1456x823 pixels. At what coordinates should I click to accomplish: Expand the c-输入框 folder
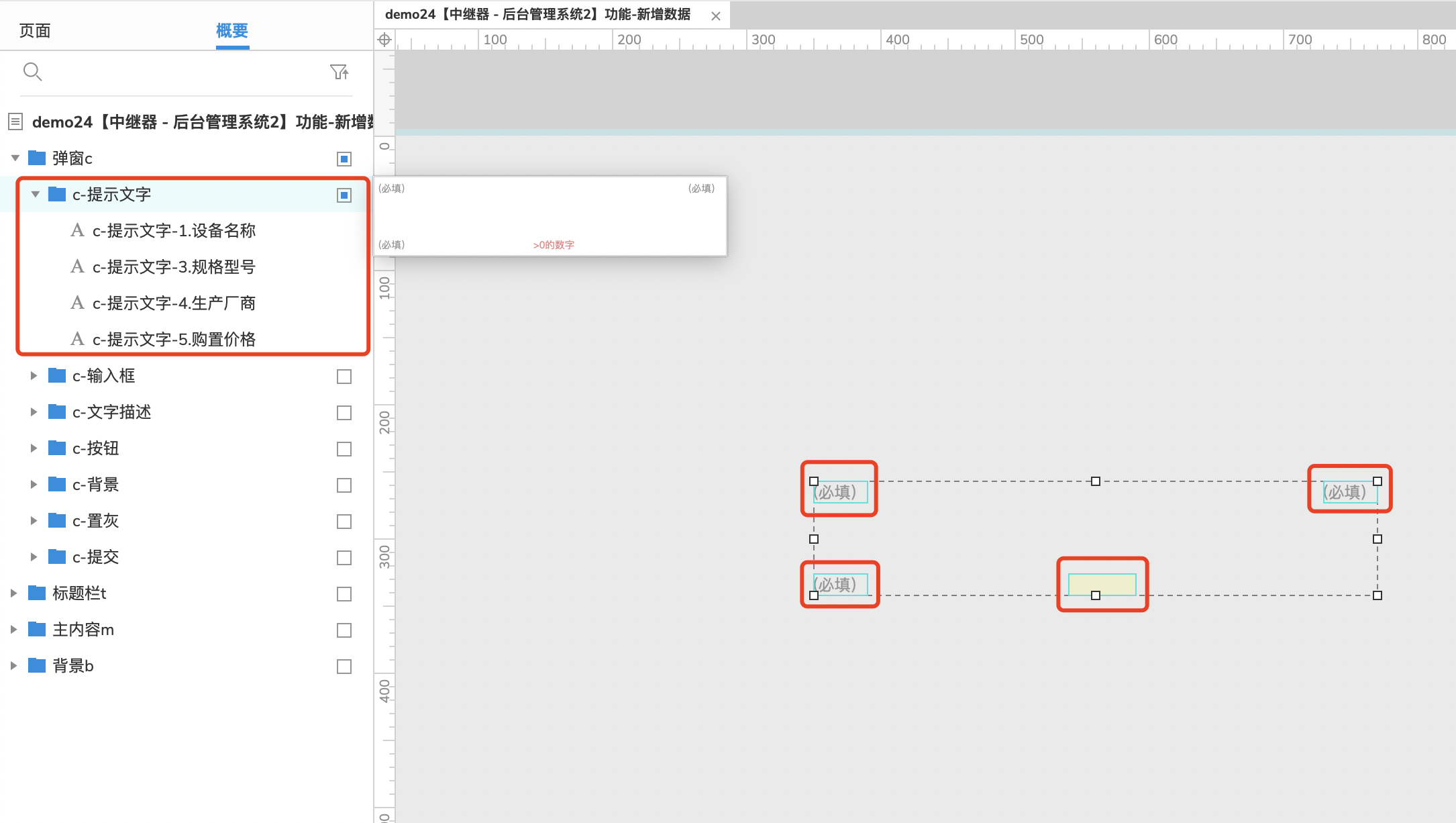[34, 376]
